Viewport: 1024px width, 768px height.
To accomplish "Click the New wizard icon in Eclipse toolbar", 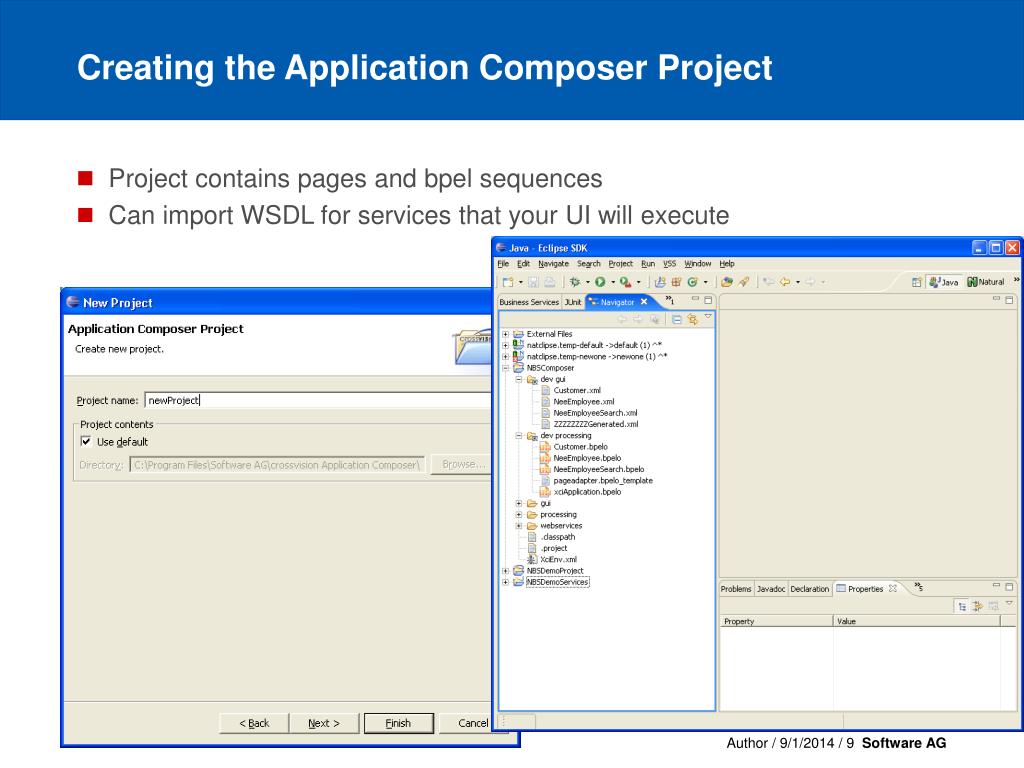I will click(508, 282).
